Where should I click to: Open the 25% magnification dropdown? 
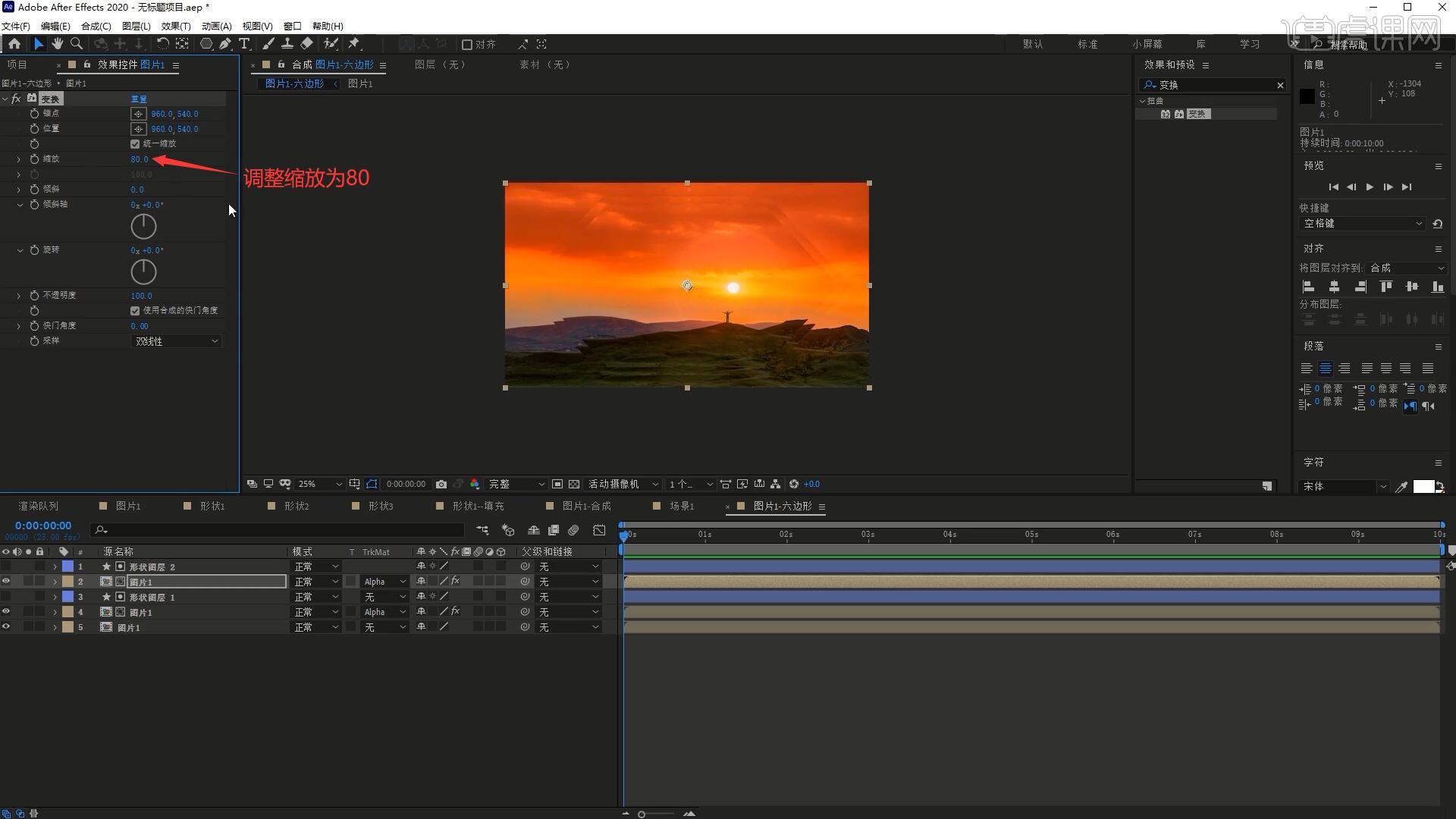[x=319, y=484]
